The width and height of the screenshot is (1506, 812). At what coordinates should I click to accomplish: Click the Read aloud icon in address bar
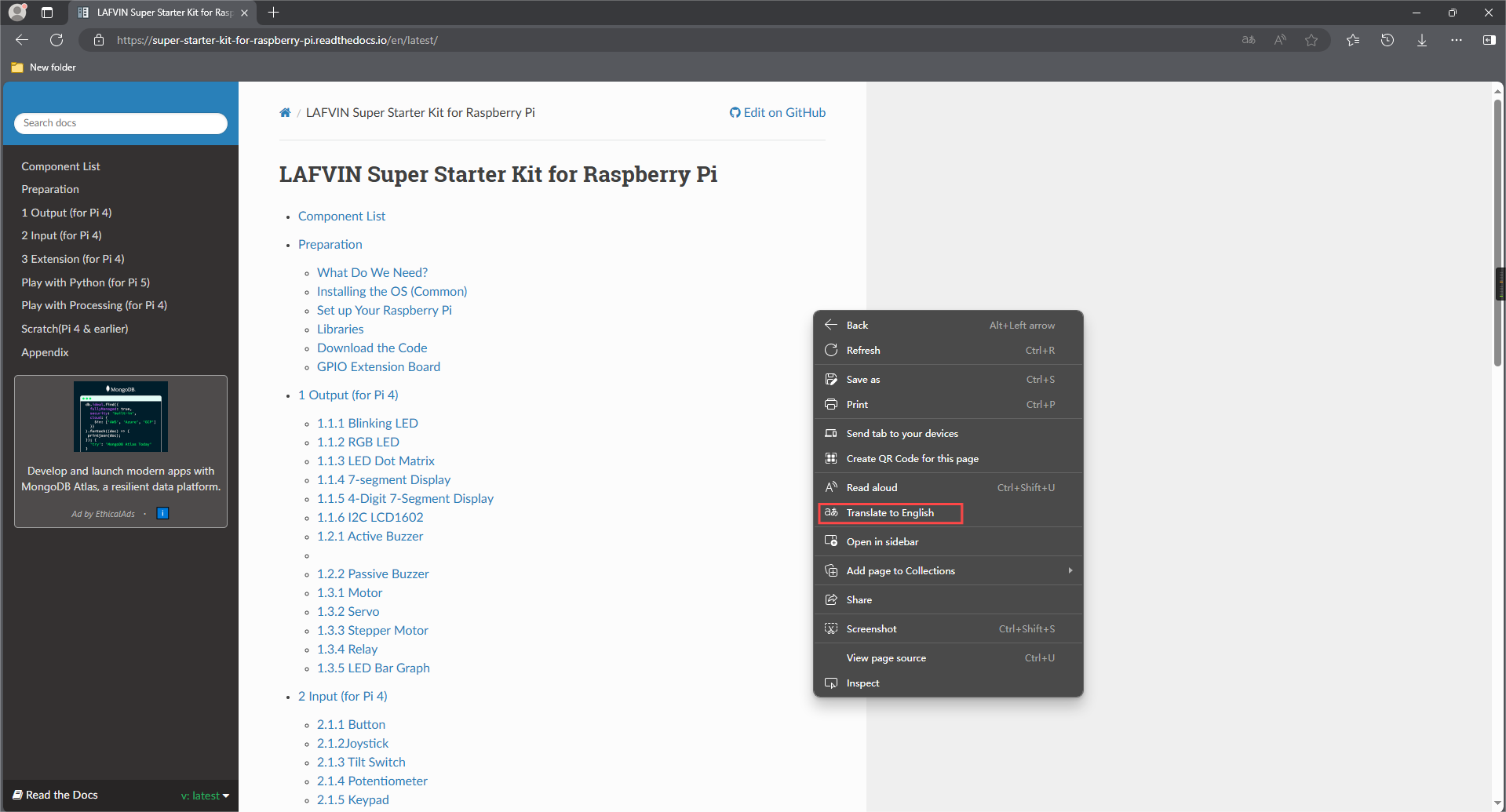coord(1280,40)
